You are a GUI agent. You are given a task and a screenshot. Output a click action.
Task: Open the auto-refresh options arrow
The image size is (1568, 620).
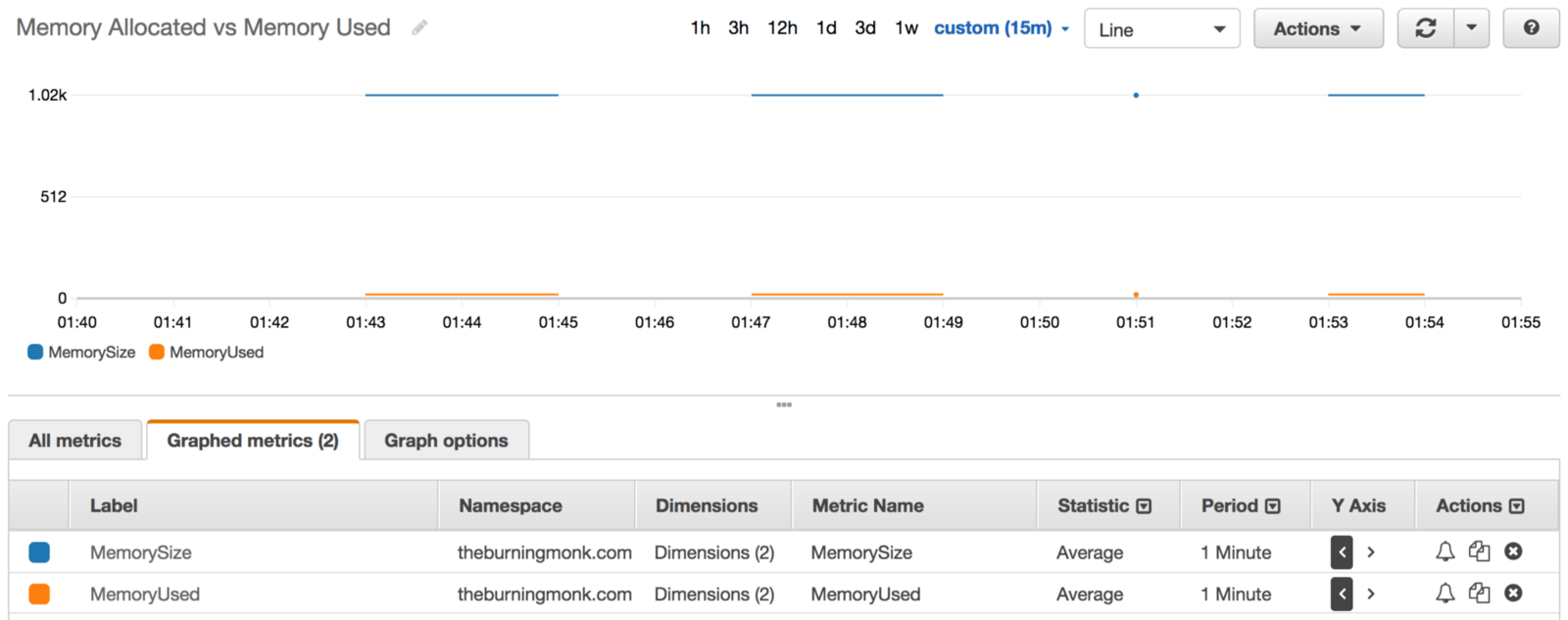[x=1471, y=28]
